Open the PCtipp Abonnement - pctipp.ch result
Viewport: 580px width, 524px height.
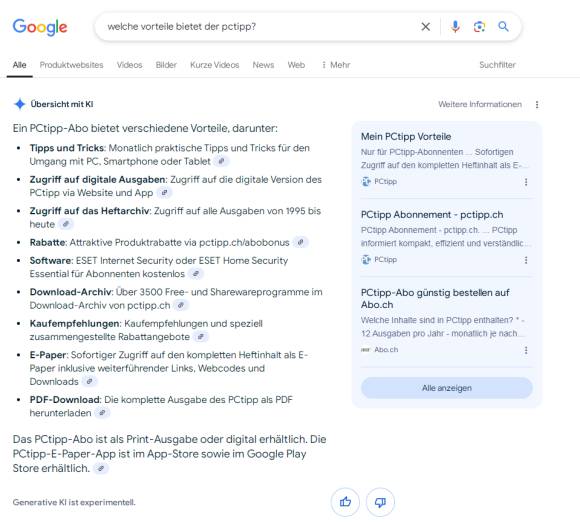(432, 214)
